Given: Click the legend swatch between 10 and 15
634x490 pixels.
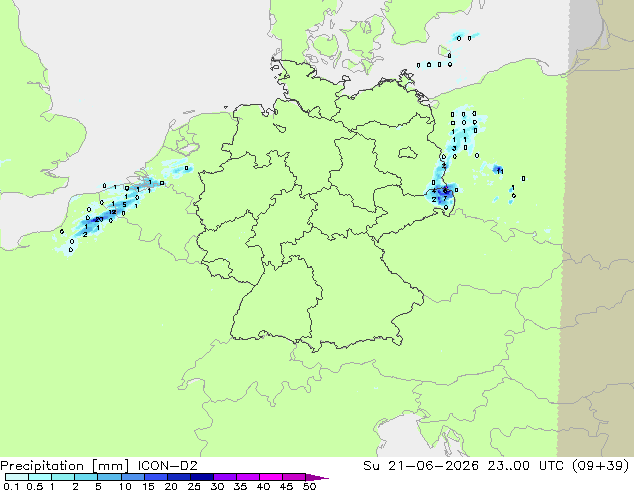Looking at the screenshot, I should (133, 477).
